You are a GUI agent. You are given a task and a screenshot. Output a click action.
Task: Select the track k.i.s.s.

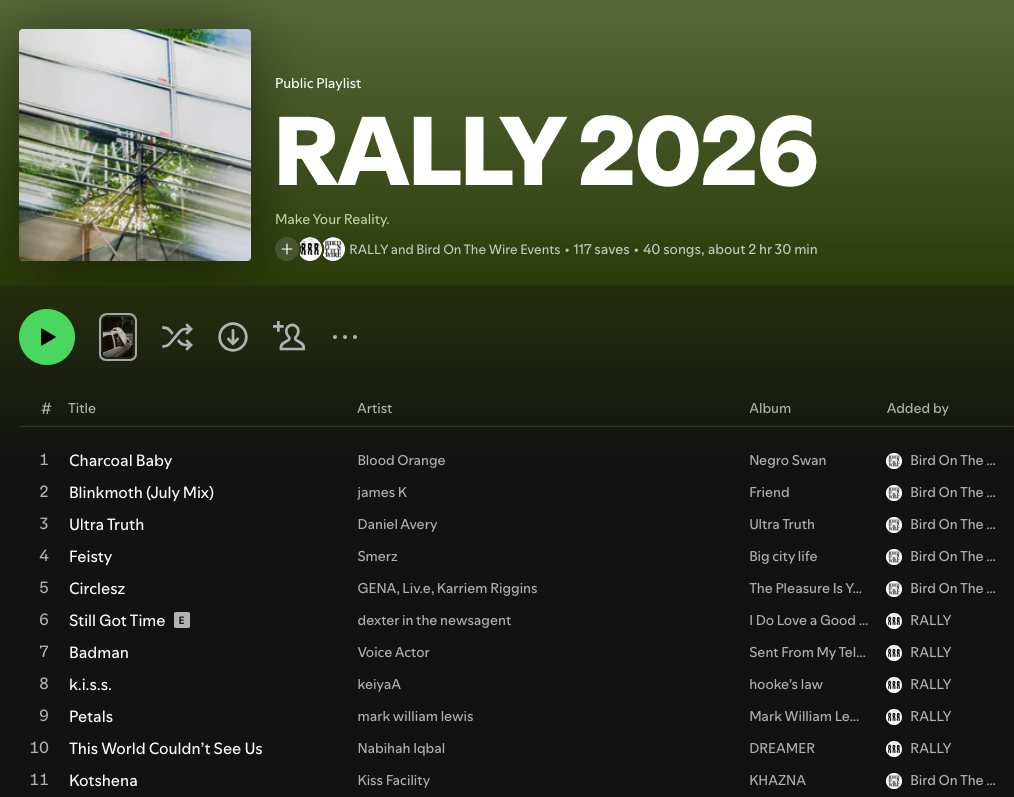[x=91, y=684]
